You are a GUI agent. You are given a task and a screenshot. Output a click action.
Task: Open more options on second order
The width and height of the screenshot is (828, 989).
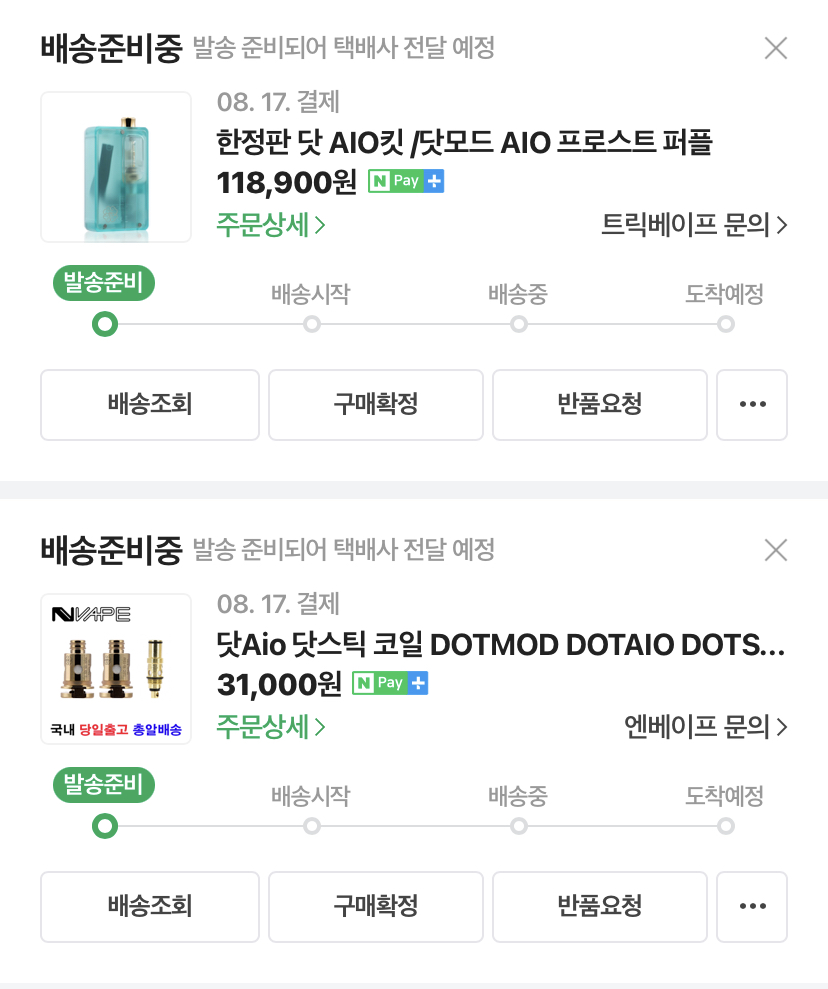752,907
